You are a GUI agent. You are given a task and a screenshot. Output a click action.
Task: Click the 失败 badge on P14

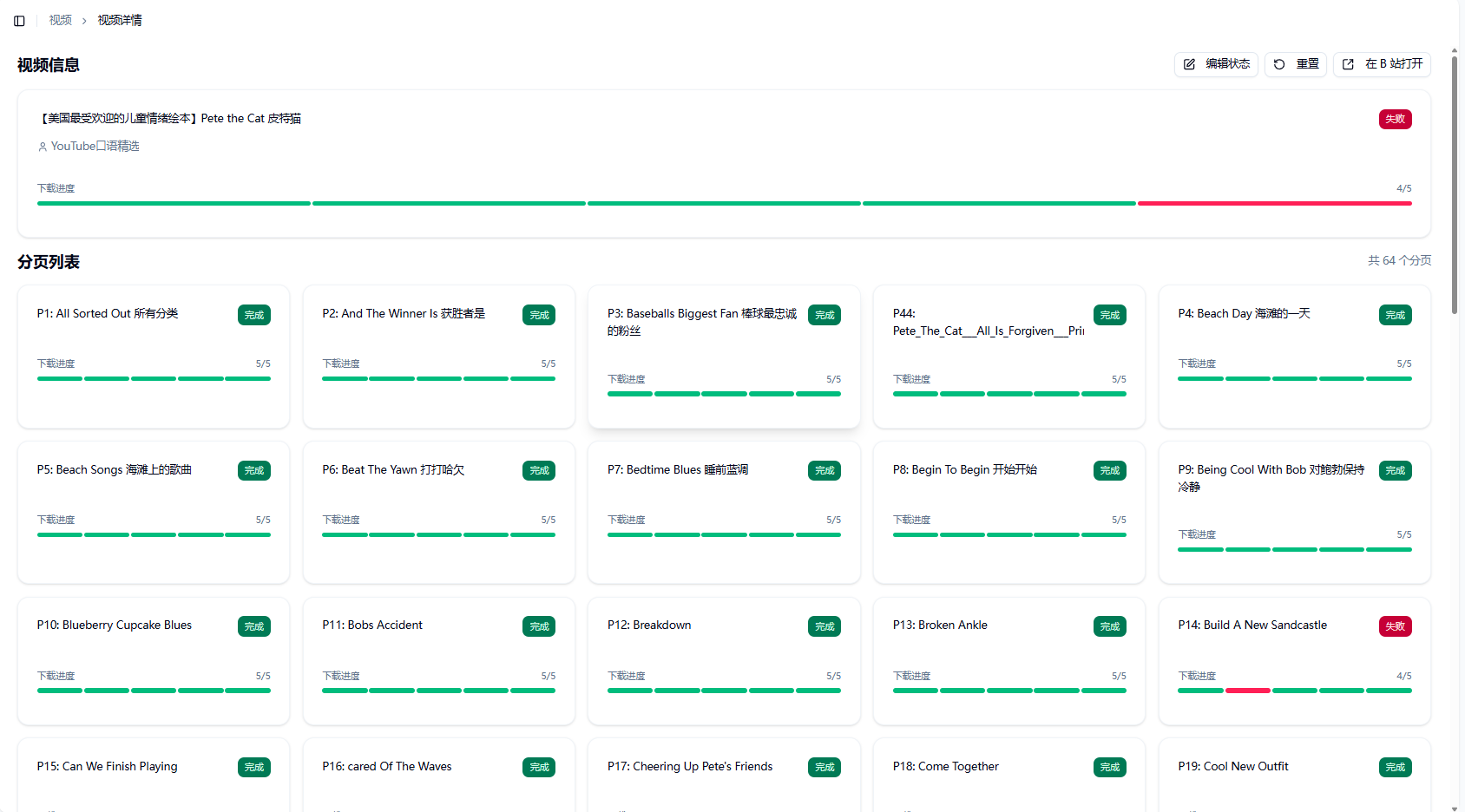pyautogui.click(x=1395, y=626)
